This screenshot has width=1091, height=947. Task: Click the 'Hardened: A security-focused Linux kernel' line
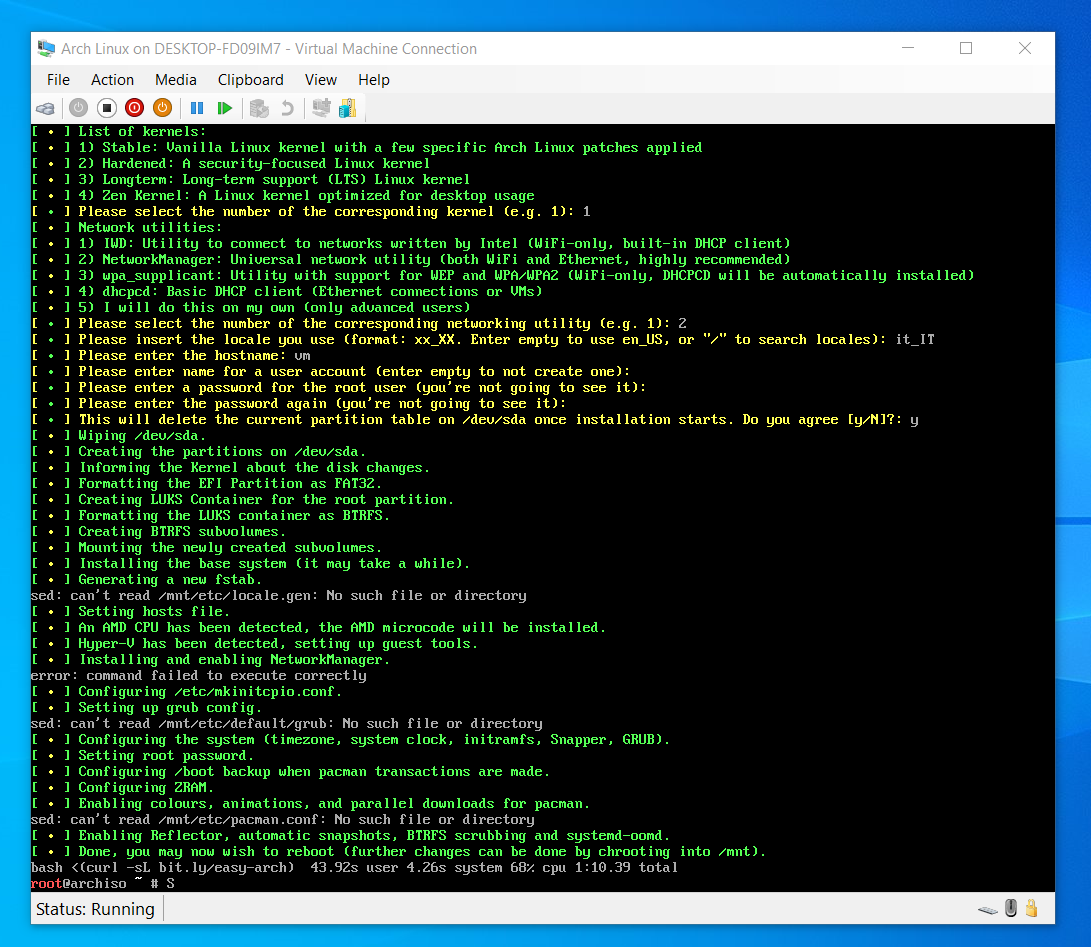click(230, 164)
